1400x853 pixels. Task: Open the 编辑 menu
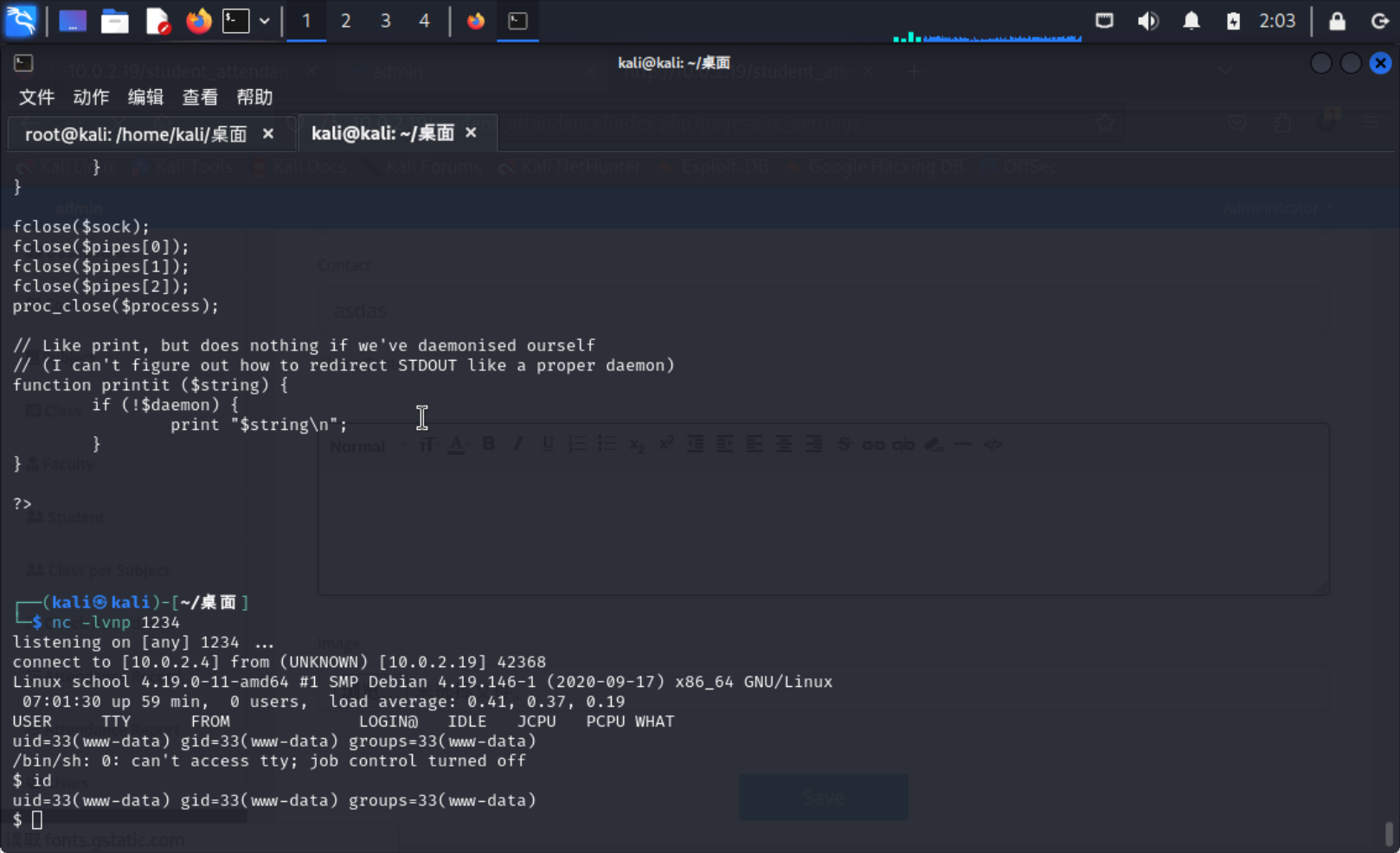(145, 97)
